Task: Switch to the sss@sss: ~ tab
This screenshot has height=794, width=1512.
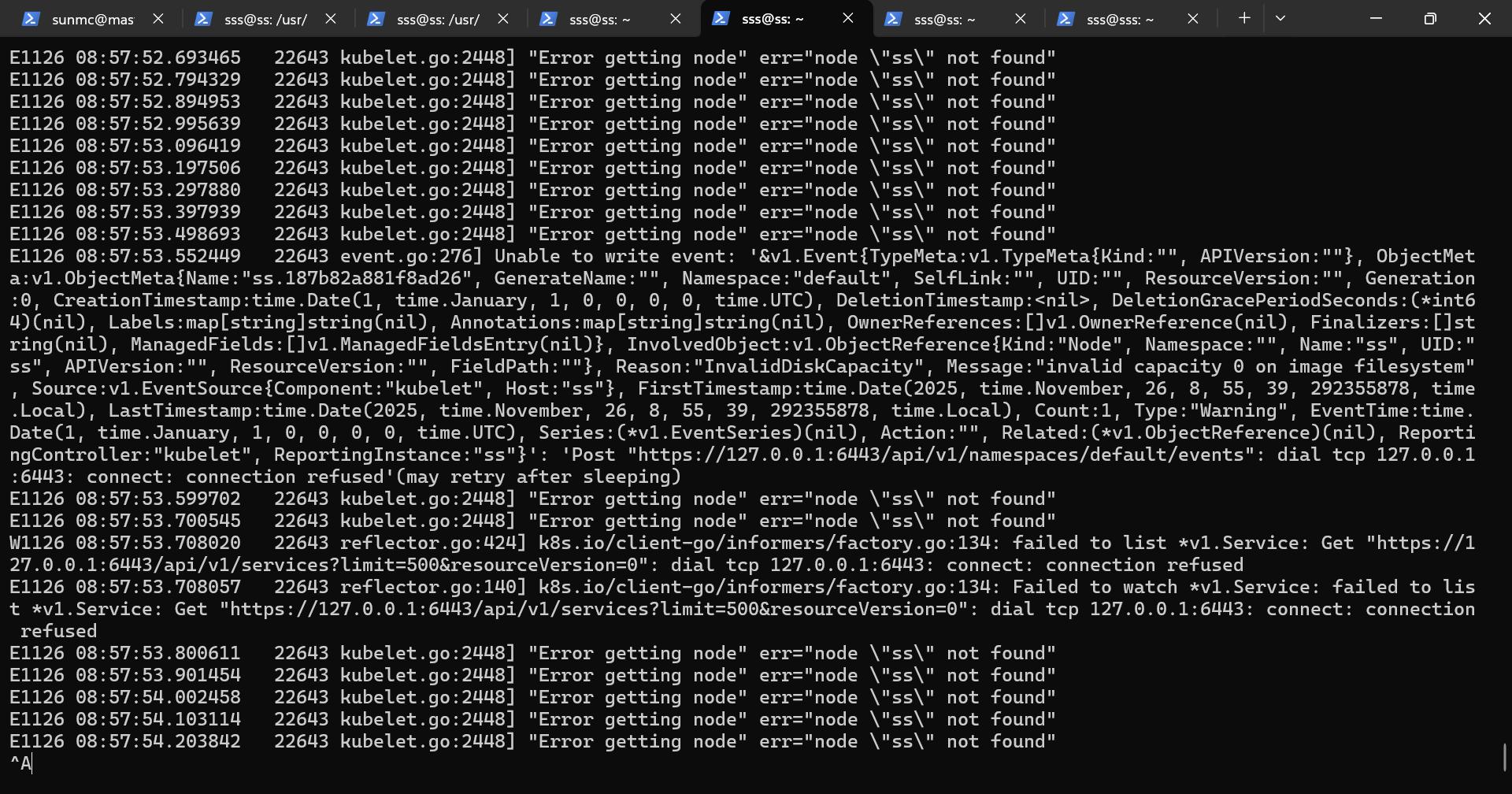Action: 1119,20
